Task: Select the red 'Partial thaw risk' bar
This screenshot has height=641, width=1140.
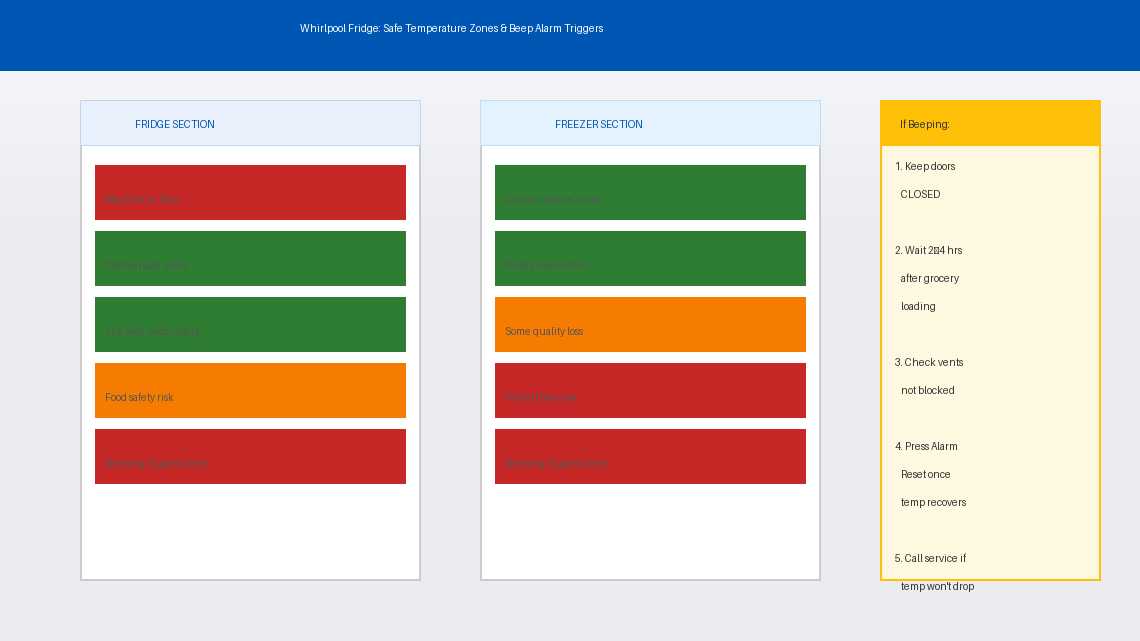Action: point(650,390)
